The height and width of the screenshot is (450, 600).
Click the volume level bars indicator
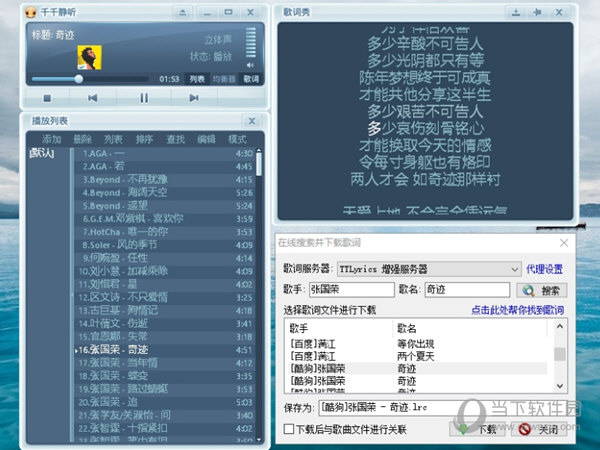[x=251, y=43]
